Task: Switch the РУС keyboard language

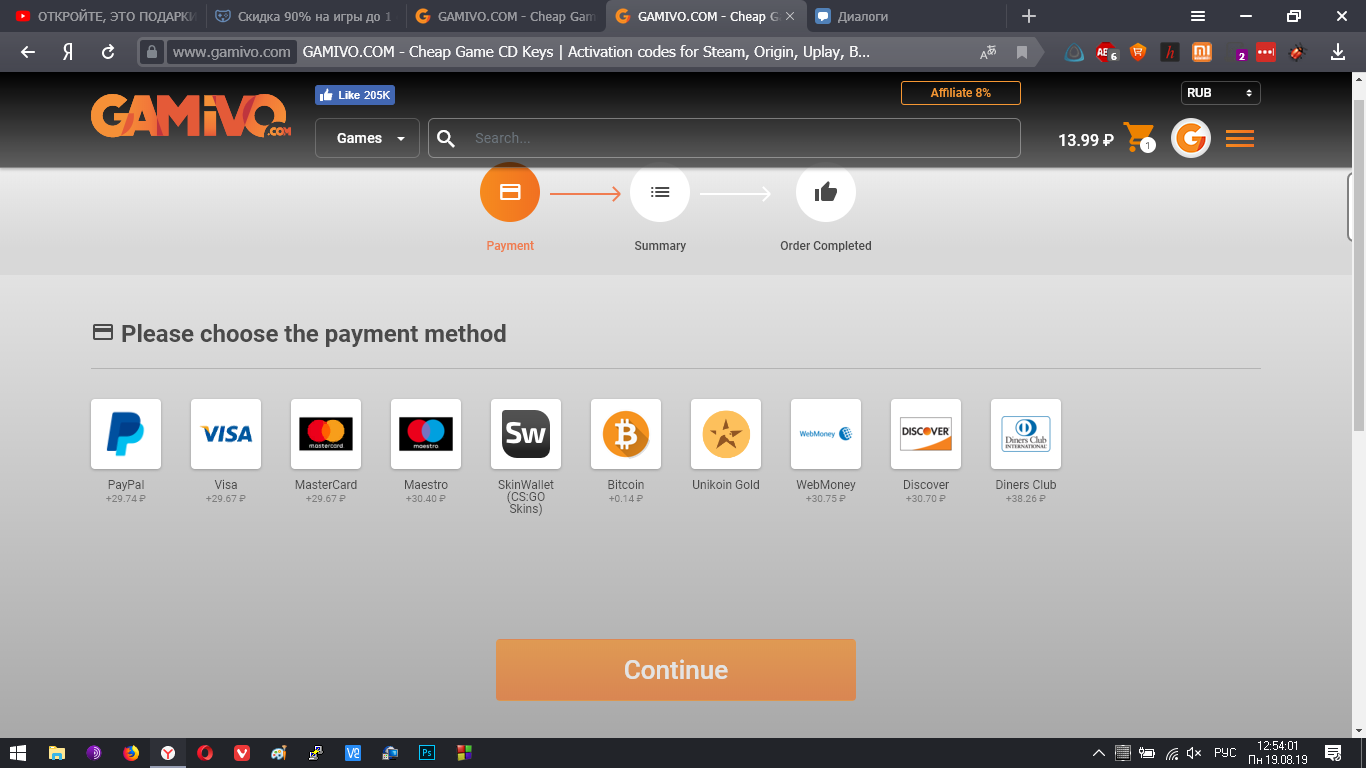Action: tap(1225, 753)
